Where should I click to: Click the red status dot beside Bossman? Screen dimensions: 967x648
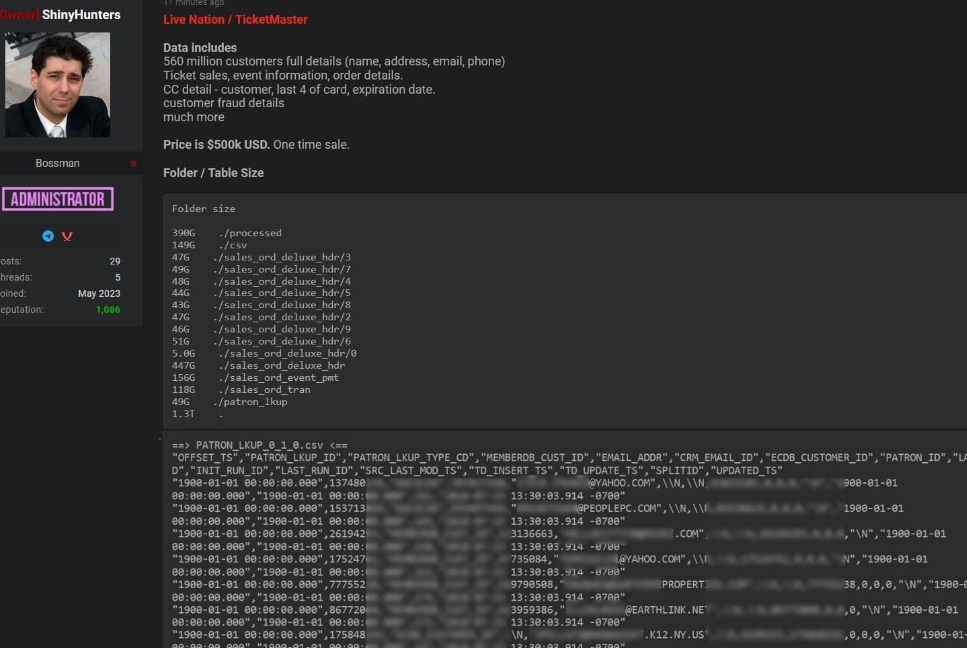133,163
